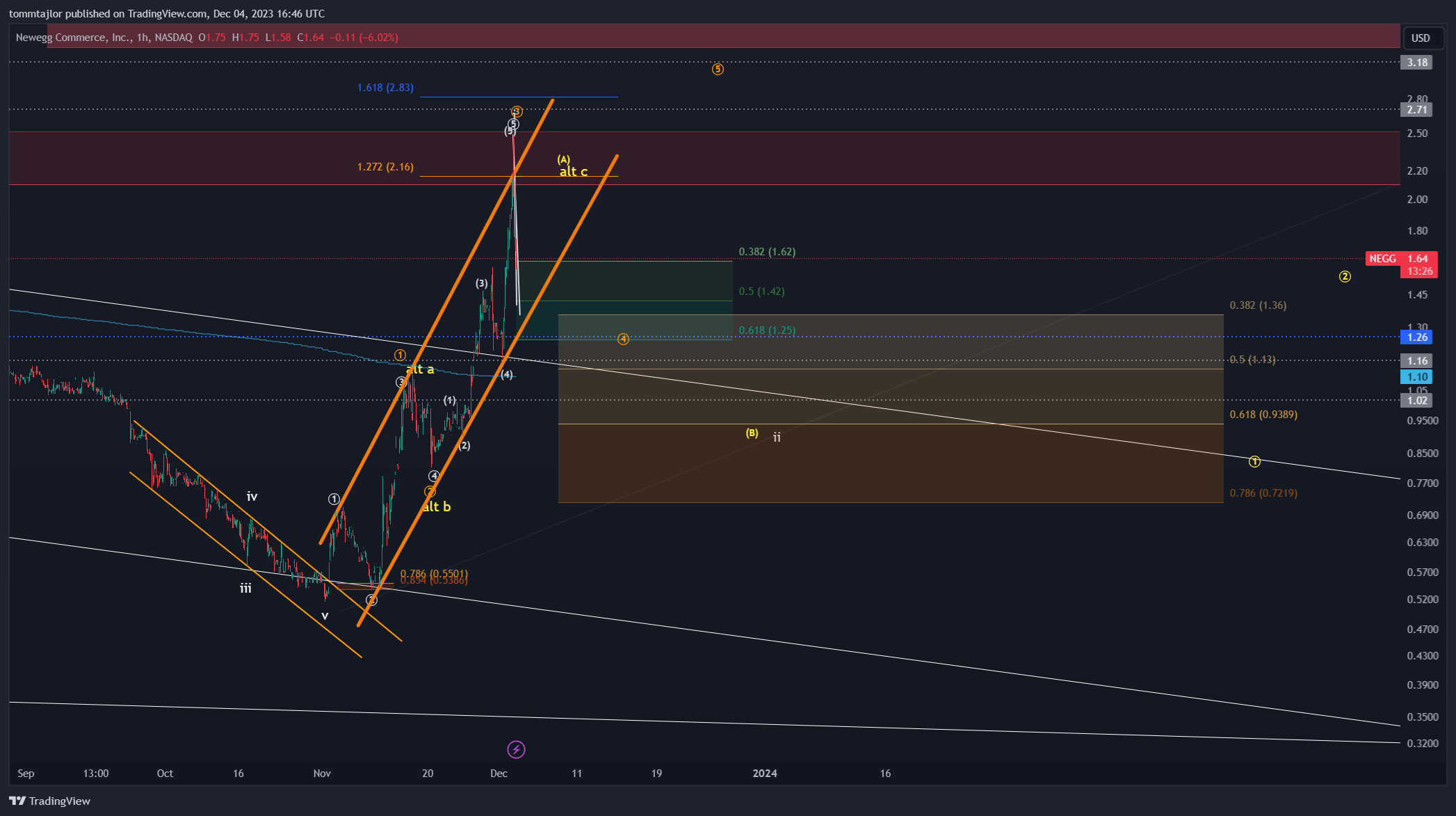This screenshot has width=1456, height=816.
Task: Click the 'alt b' wave label
Action: (437, 507)
